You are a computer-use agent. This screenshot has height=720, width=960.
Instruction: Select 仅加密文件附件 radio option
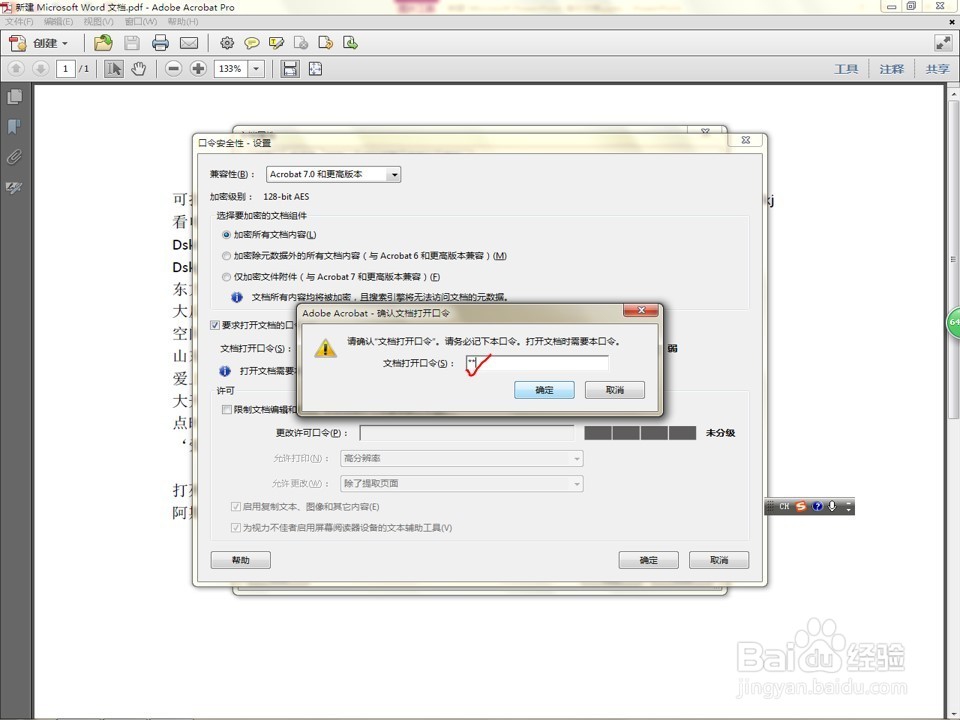click(x=227, y=277)
